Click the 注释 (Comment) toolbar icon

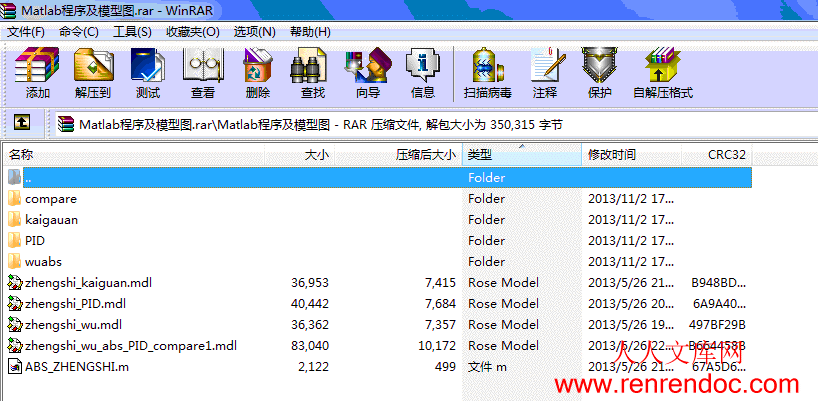click(x=546, y=65)
